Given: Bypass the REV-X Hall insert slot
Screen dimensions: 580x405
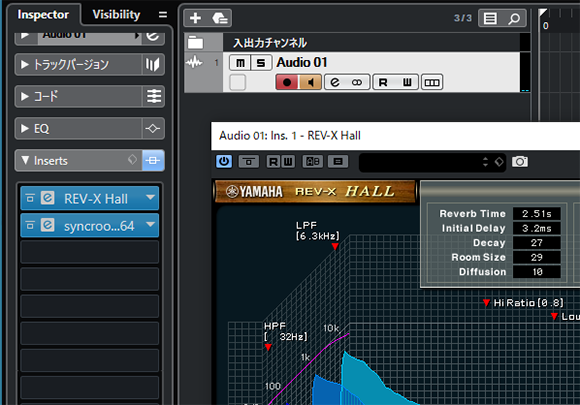Looking at the screenshot, I should tap(30, 198).
